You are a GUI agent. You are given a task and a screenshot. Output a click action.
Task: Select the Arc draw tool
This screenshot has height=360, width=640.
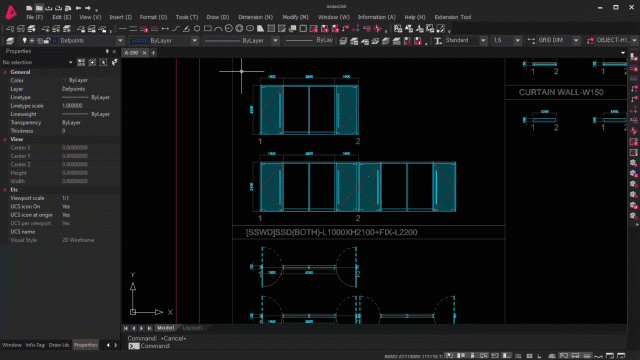point(218,29)
